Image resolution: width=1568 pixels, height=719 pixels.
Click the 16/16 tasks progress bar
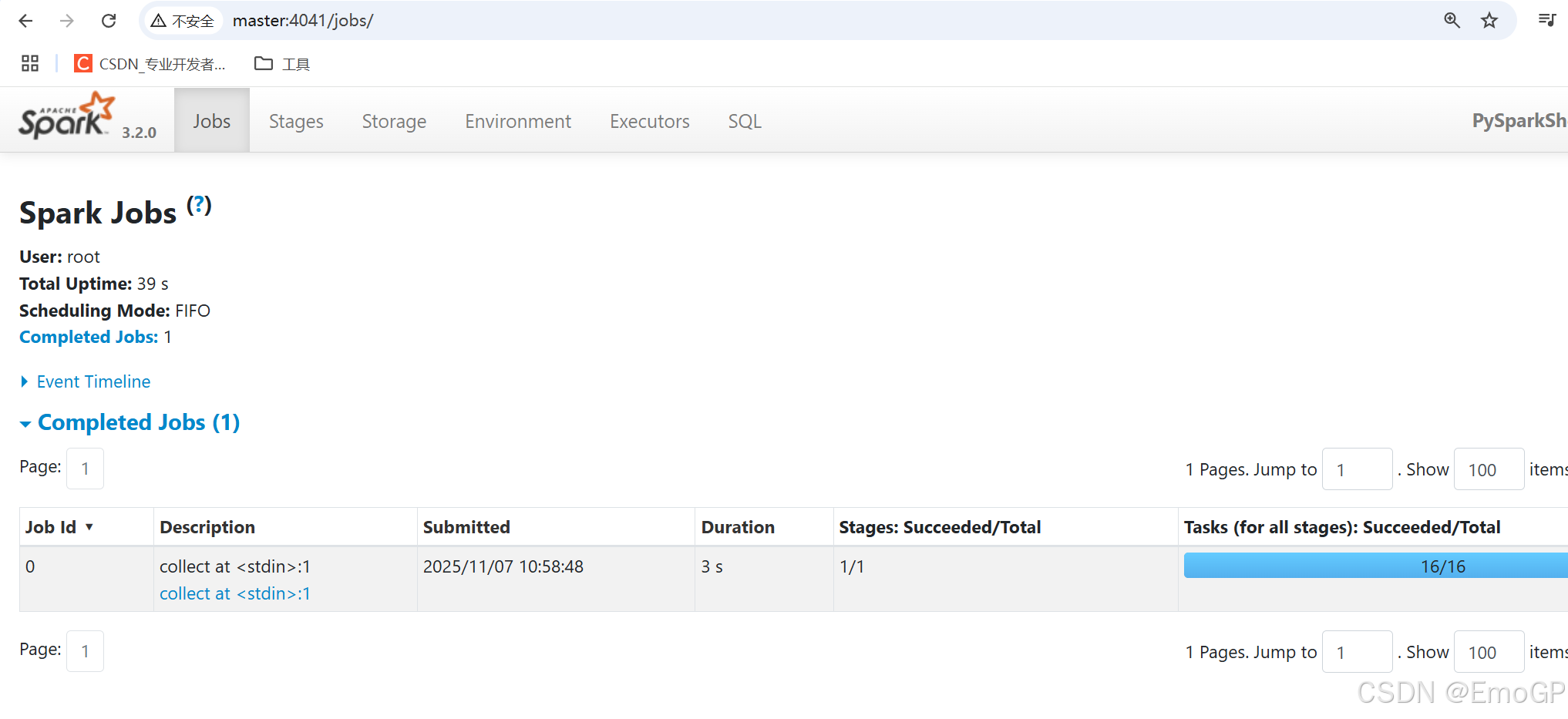[1376, 566]
